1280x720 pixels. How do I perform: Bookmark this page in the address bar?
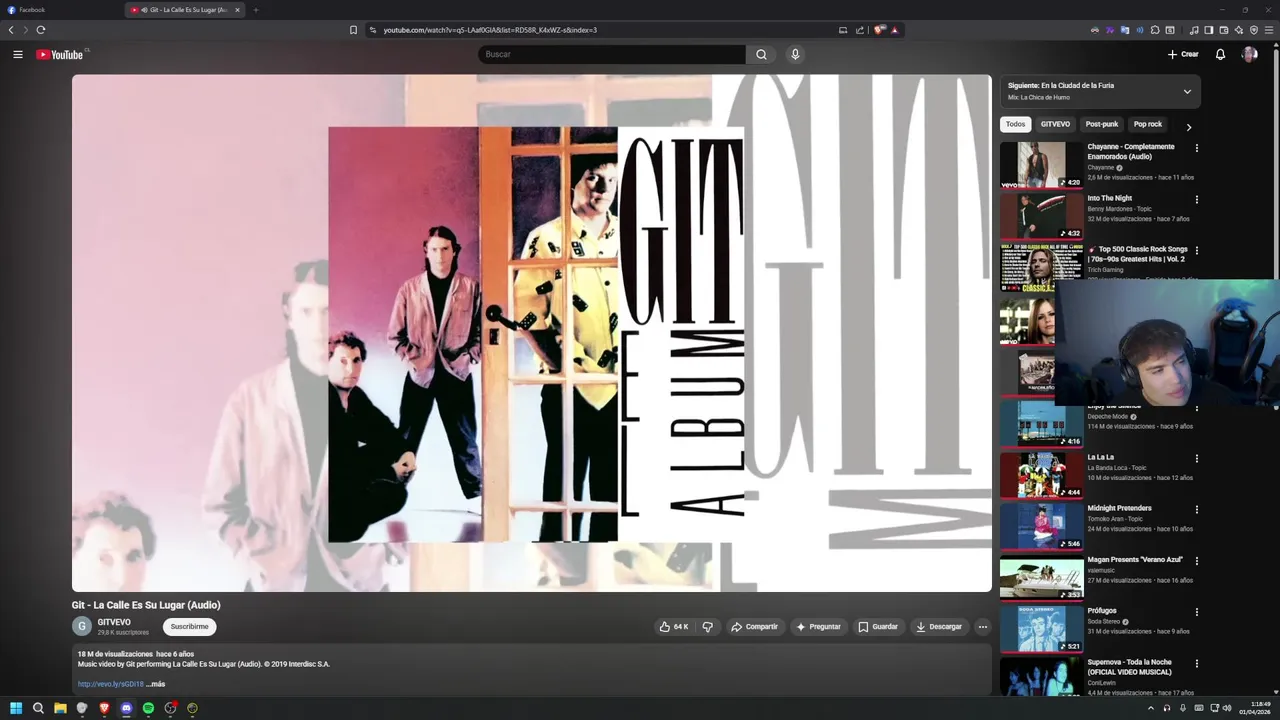353,30
